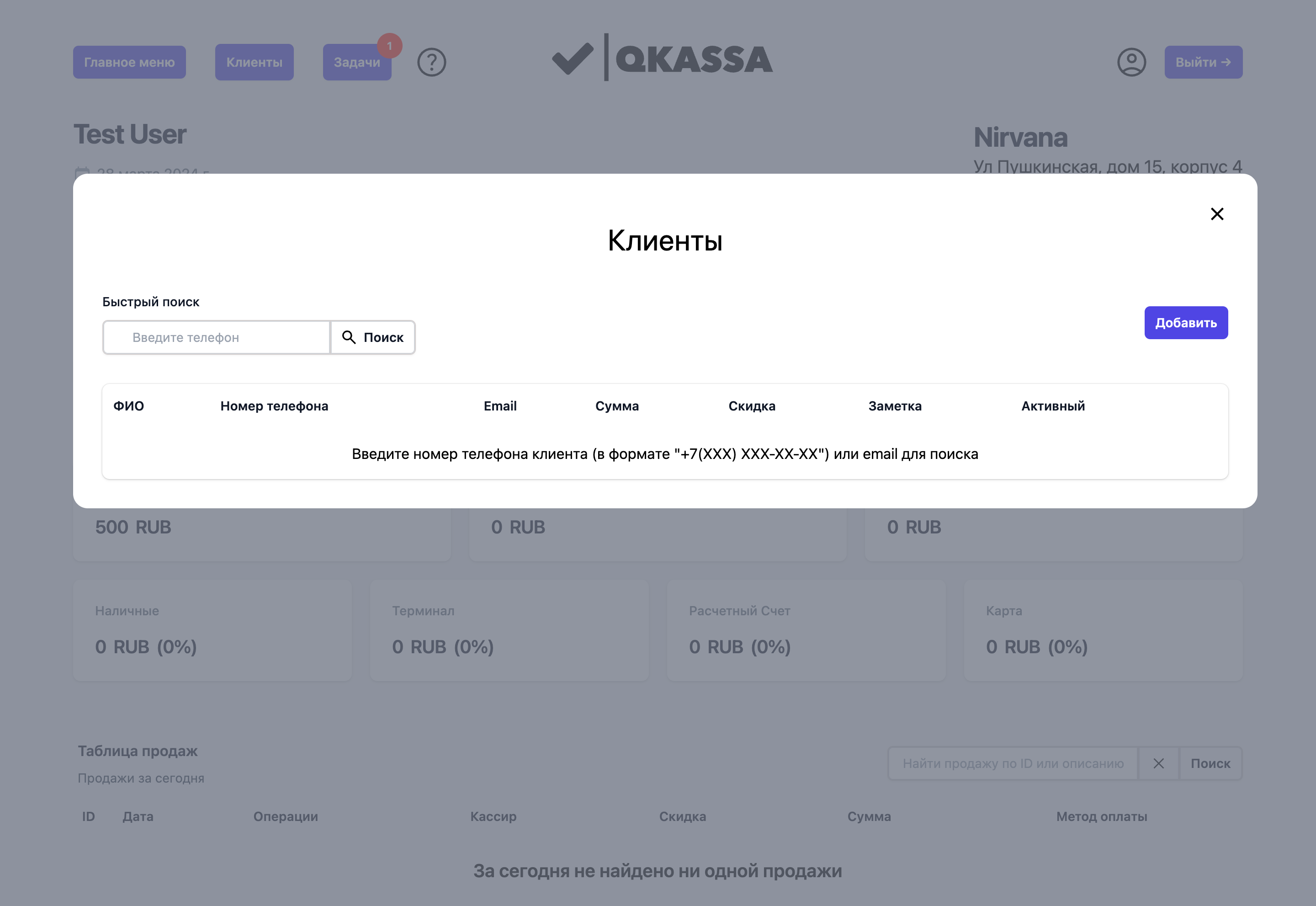Open Главное меню
The image size is (1316, 906).
click(x=129, y=63)
